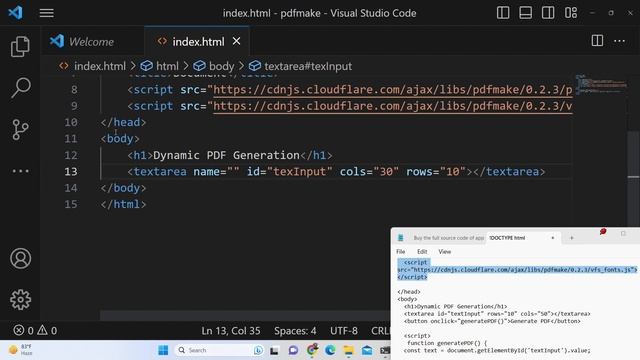640x360 pixels.
Task: Open Bing chat icon in search box
Action: [x=258, y=350]
